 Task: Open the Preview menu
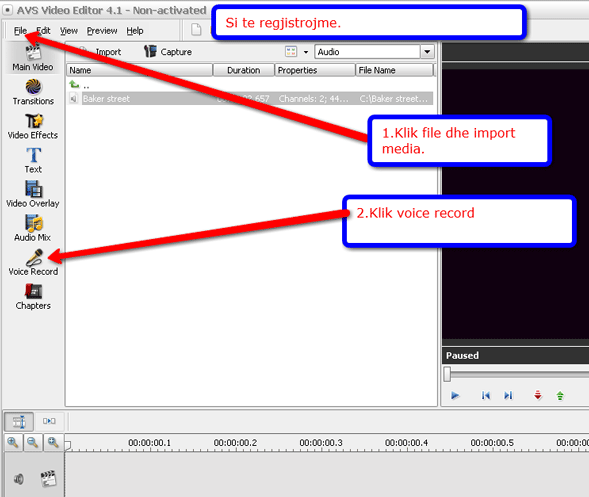(102, 31)
